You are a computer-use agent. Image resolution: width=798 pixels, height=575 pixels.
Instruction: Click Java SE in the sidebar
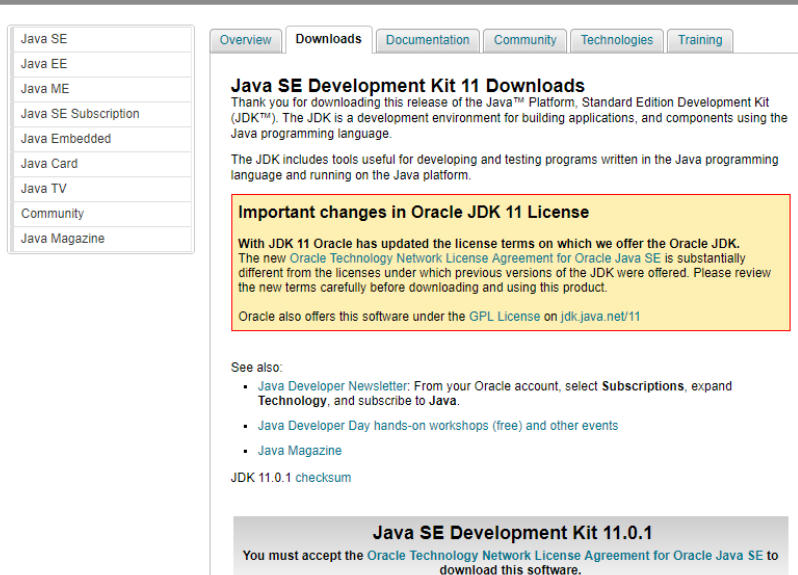click(x=44, y=39)
